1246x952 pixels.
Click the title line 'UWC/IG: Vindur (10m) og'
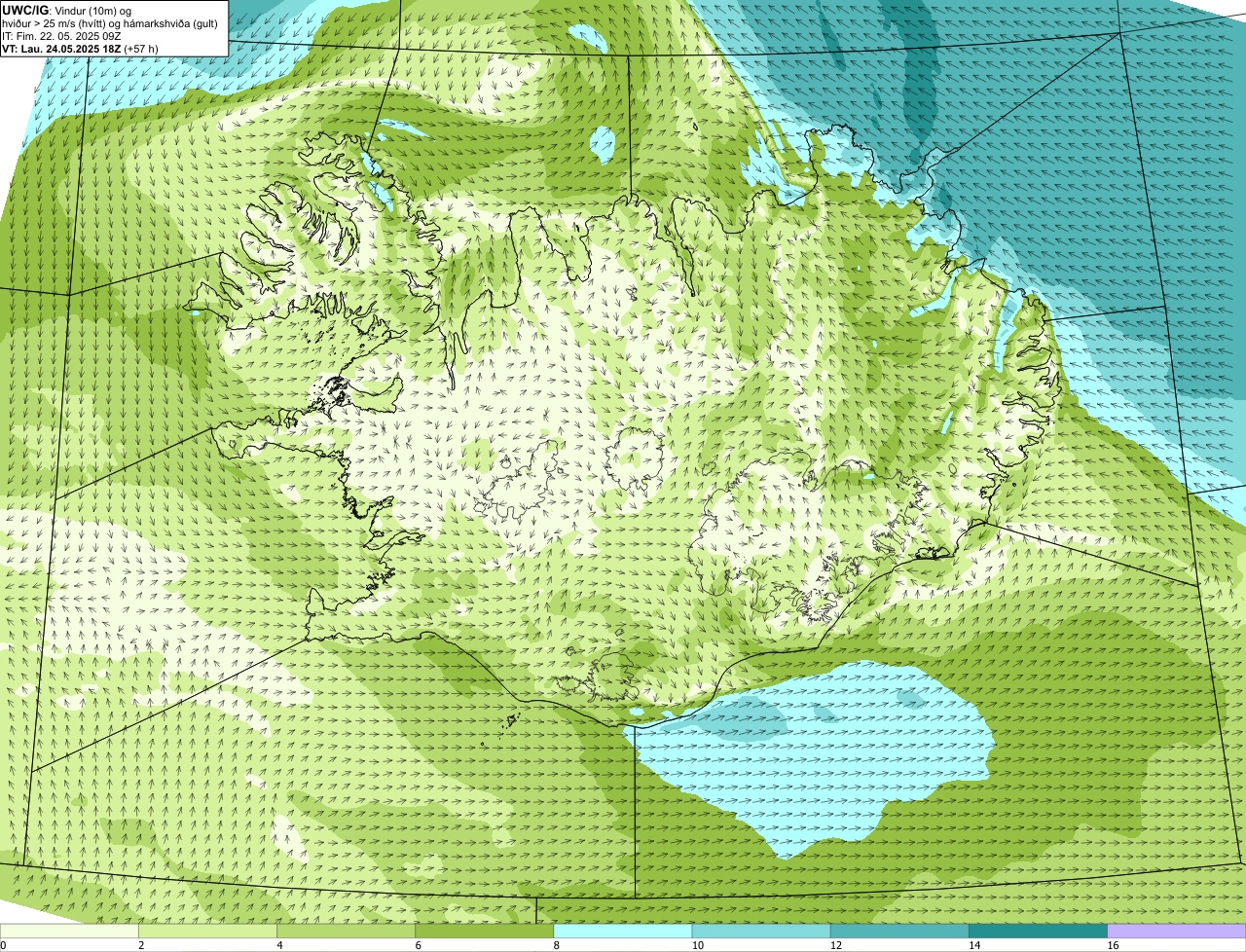pyautogui.click(x=66, y=10)
